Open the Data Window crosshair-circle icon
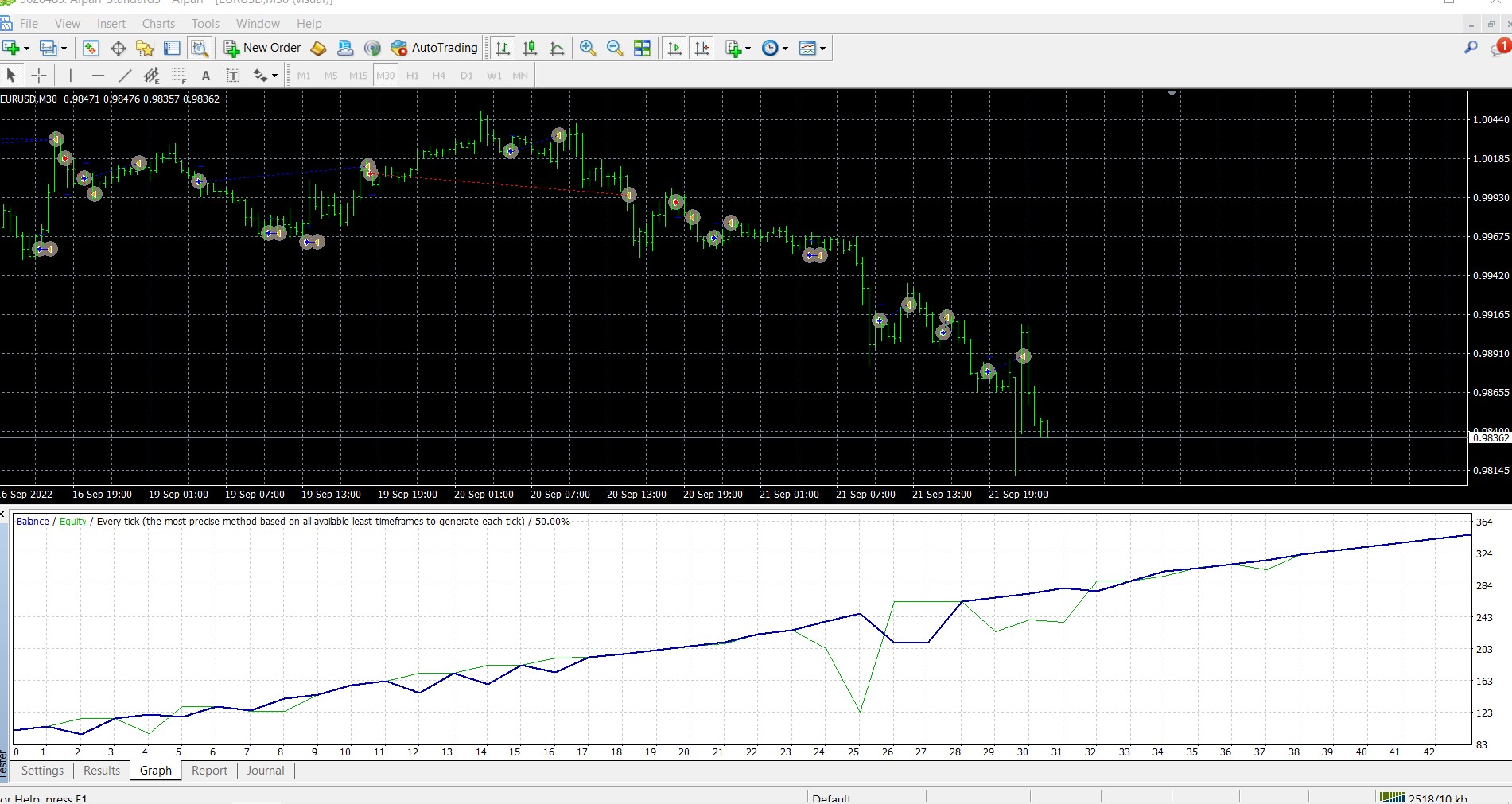 click(x=118, y=49)
